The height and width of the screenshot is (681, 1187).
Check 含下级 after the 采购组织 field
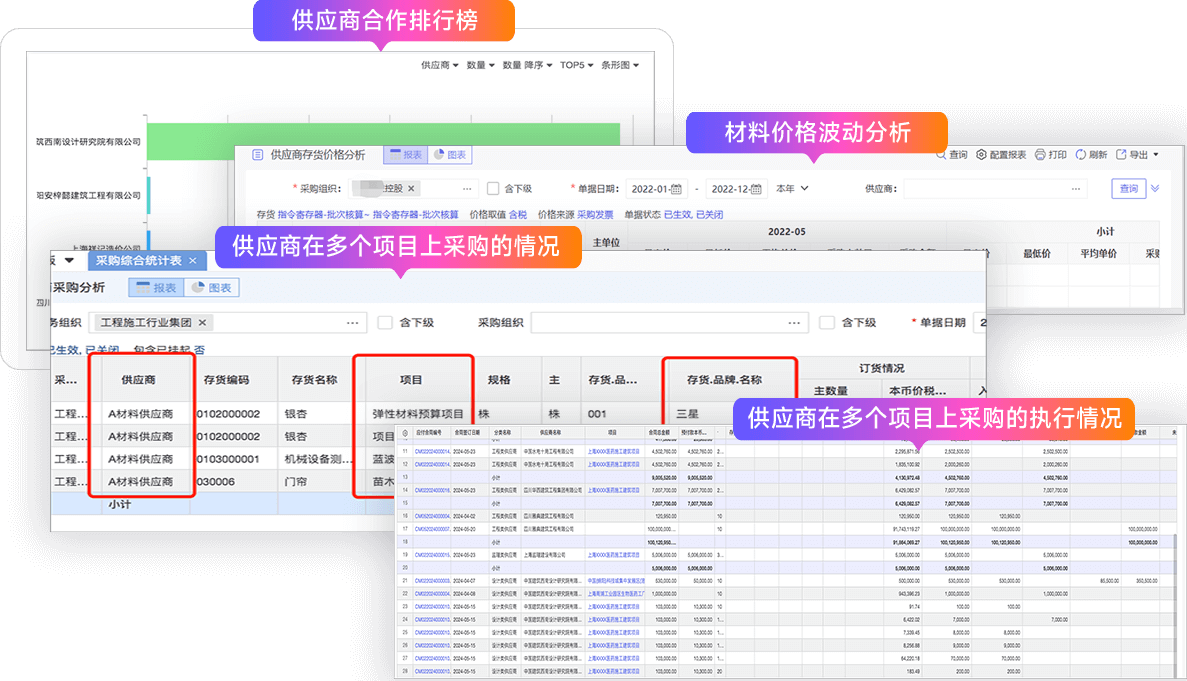point(826,323)
